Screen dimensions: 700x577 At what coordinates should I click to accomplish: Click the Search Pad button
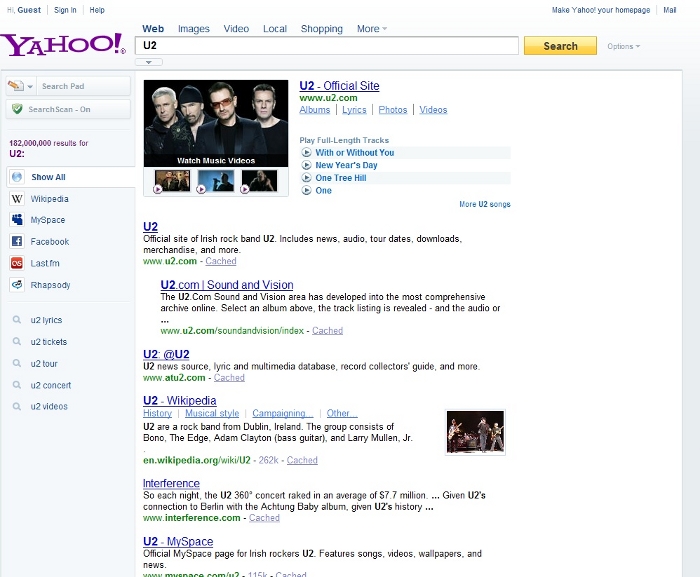(x=83, y=86)
